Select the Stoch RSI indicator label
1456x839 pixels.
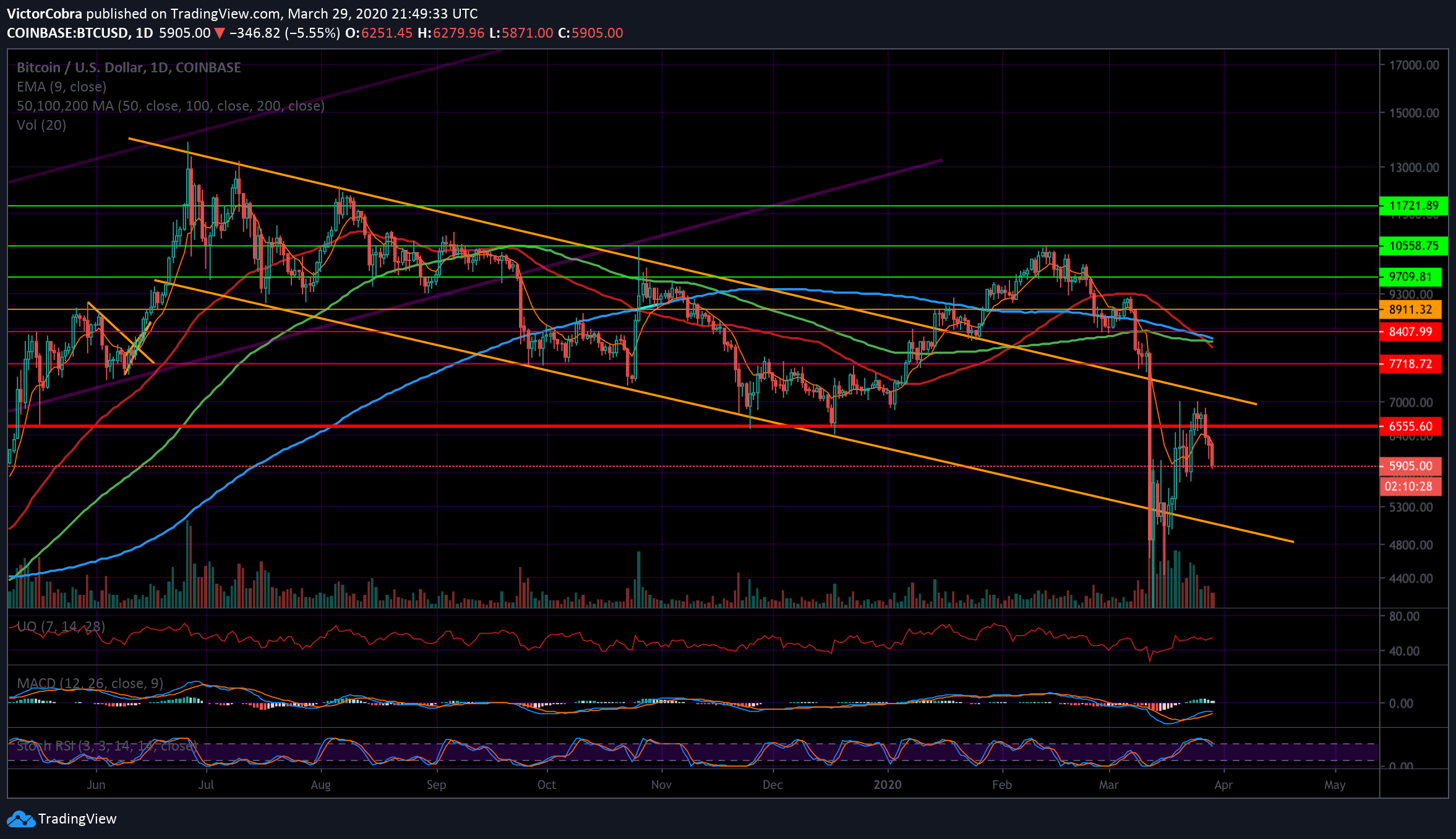tap(107, 746)
